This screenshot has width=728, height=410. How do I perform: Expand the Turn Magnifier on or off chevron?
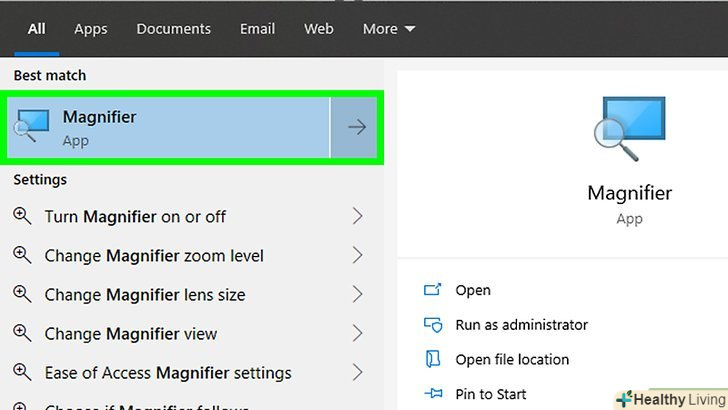[x=357, y=216]
